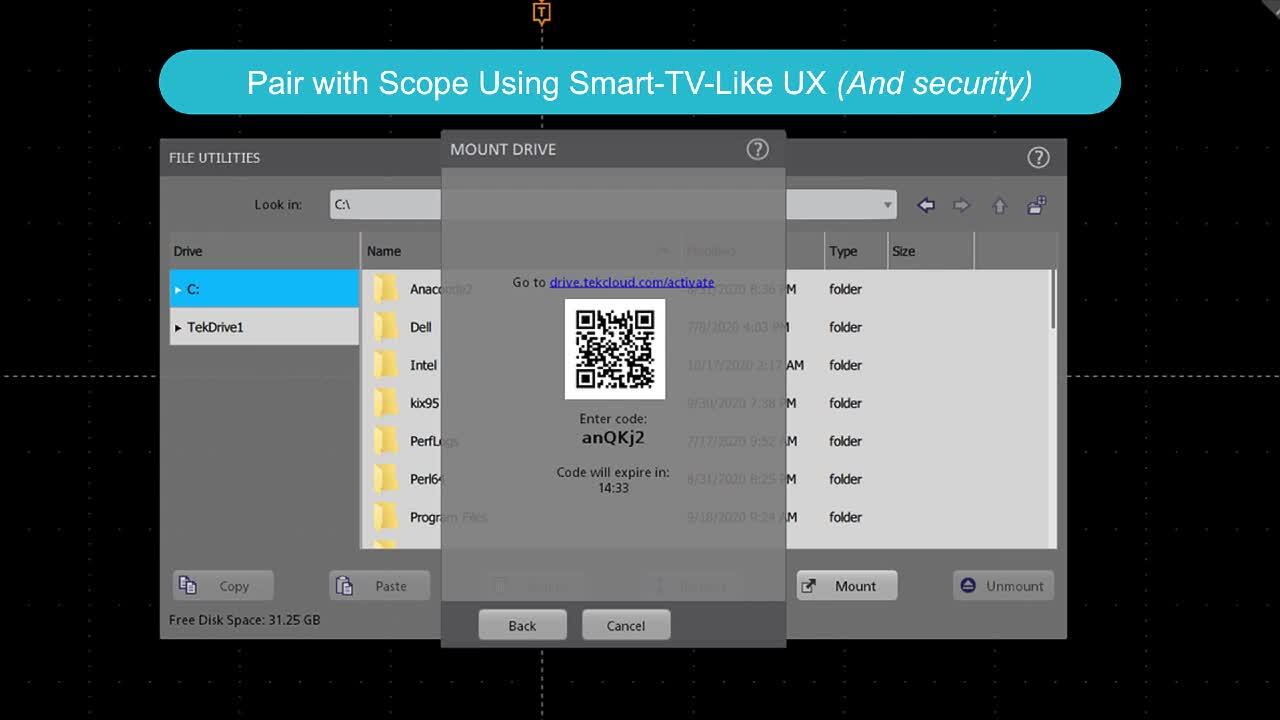
Task: Click the pairing QR code
Action: (615, 349)
